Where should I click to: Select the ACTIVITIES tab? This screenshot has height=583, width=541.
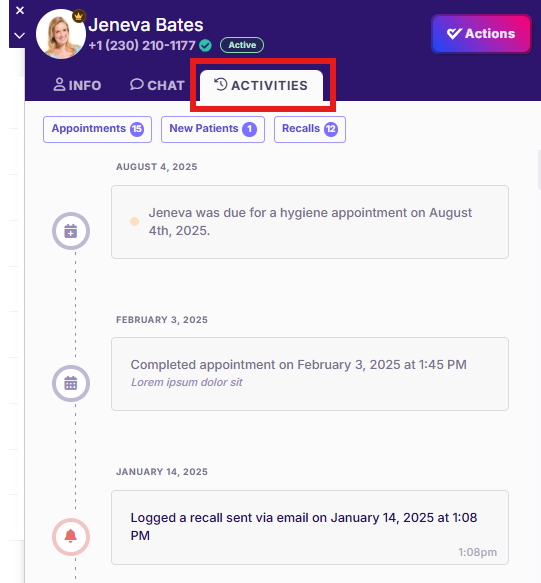point(261,86)
